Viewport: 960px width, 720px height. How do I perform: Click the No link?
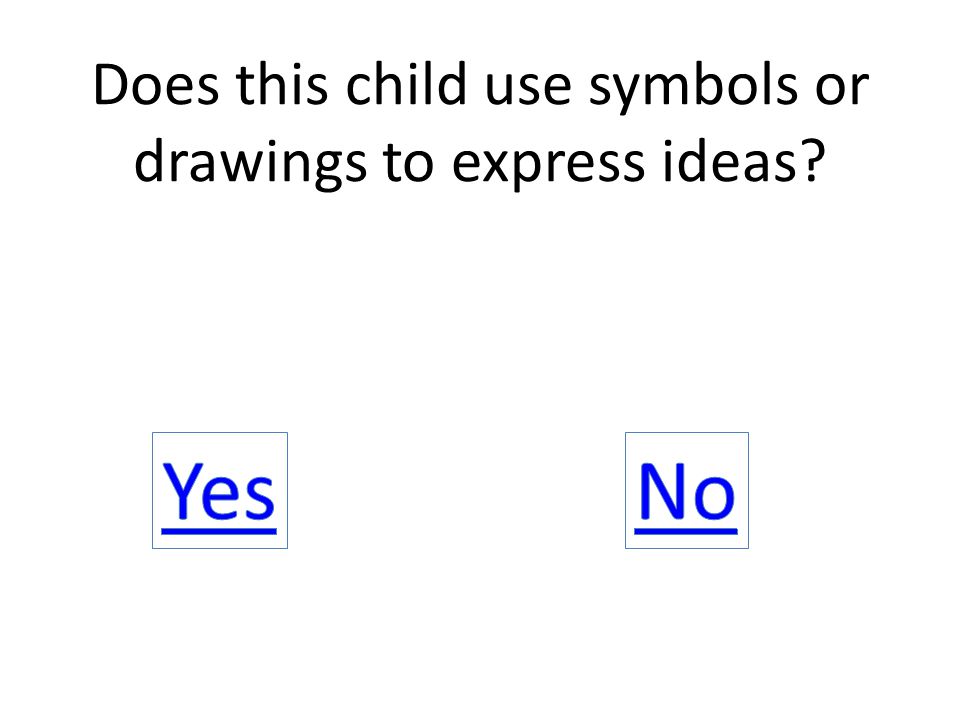686,491
